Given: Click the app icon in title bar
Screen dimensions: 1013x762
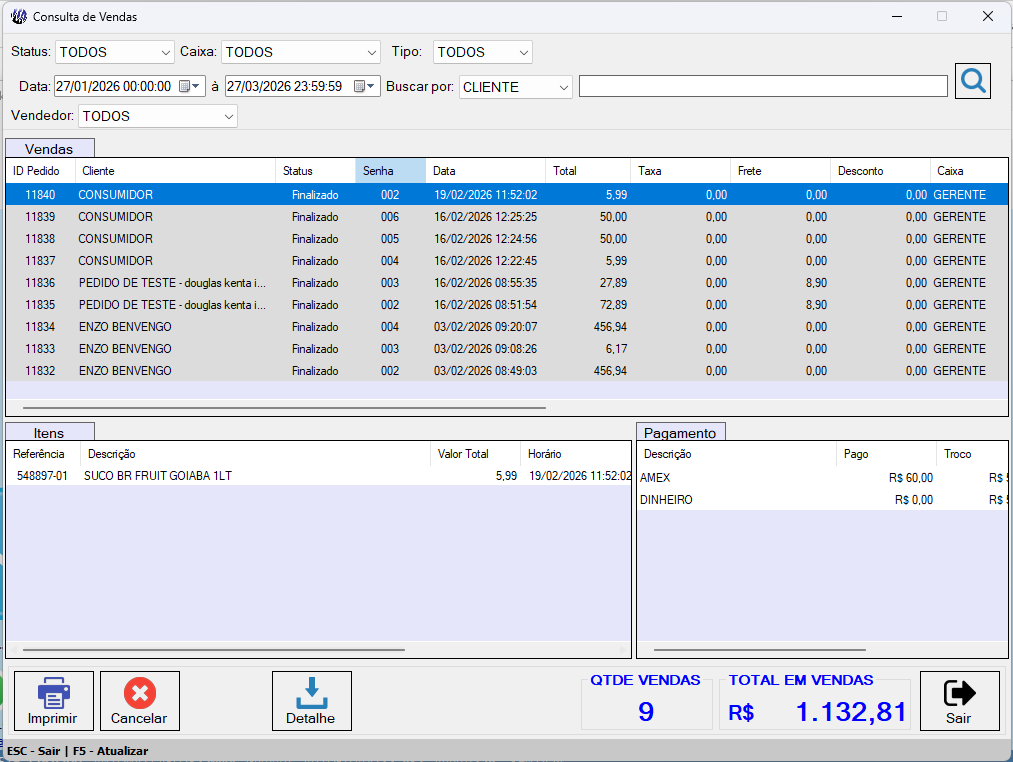Looking at the screenshot, I should 19,17.
